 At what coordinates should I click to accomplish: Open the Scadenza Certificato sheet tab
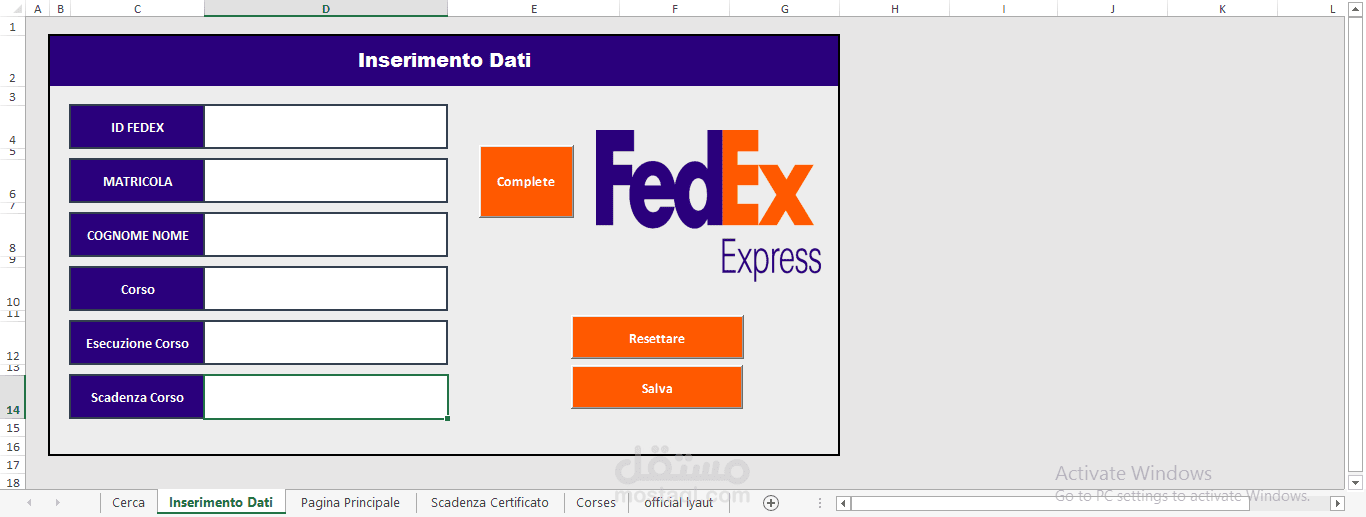click(490, 502)
